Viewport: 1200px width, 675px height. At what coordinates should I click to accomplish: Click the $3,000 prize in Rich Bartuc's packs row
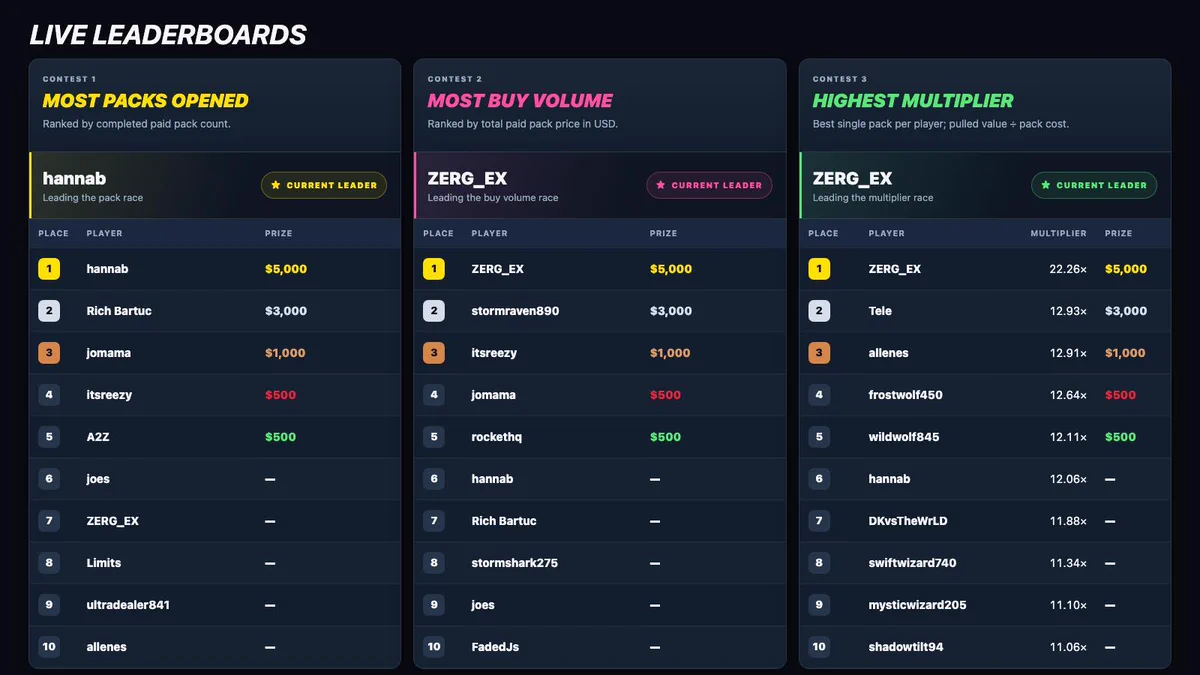[286, 311]
